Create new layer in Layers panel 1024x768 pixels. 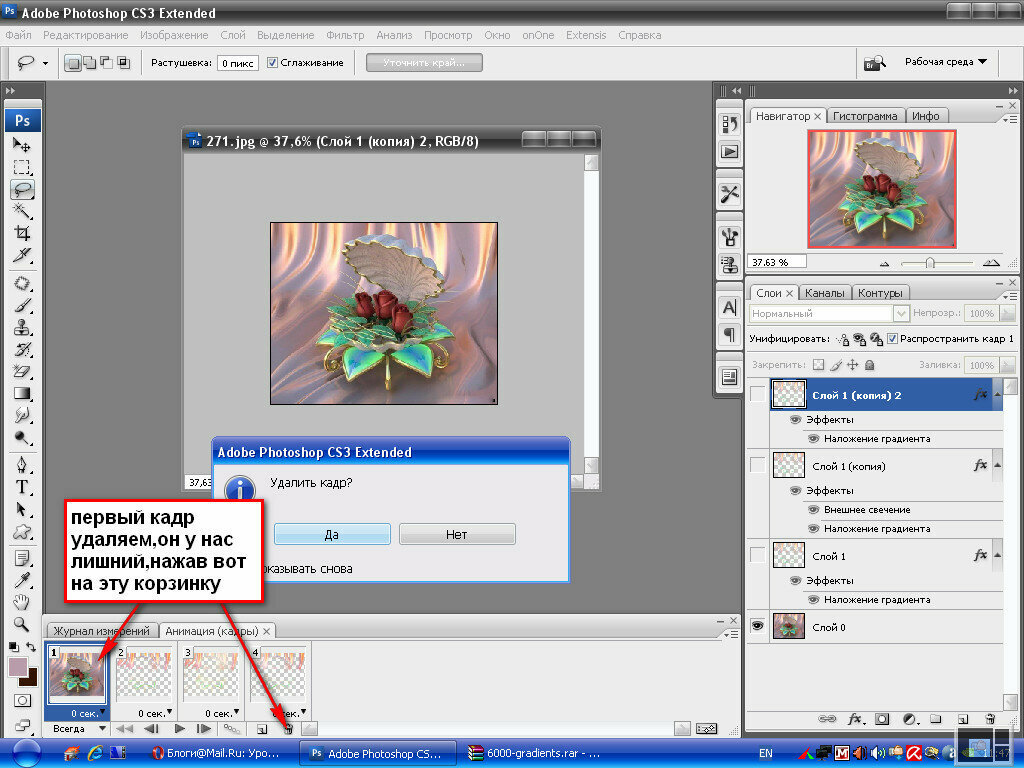coord(963,719)
